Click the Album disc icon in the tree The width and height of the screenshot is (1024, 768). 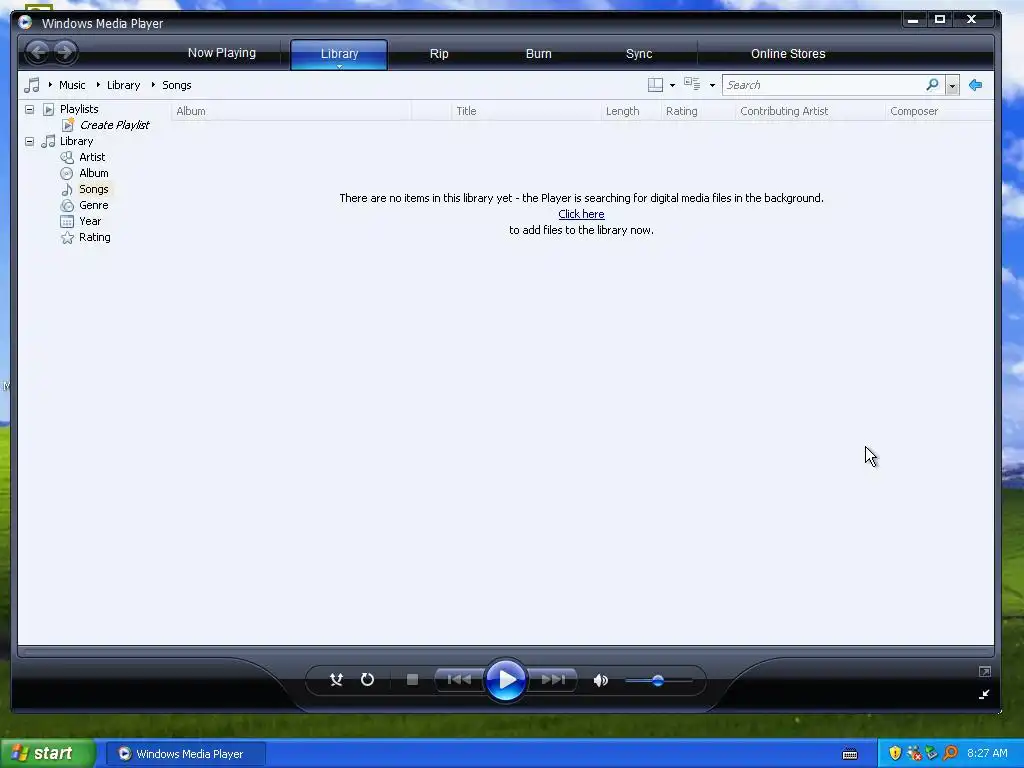67,173
